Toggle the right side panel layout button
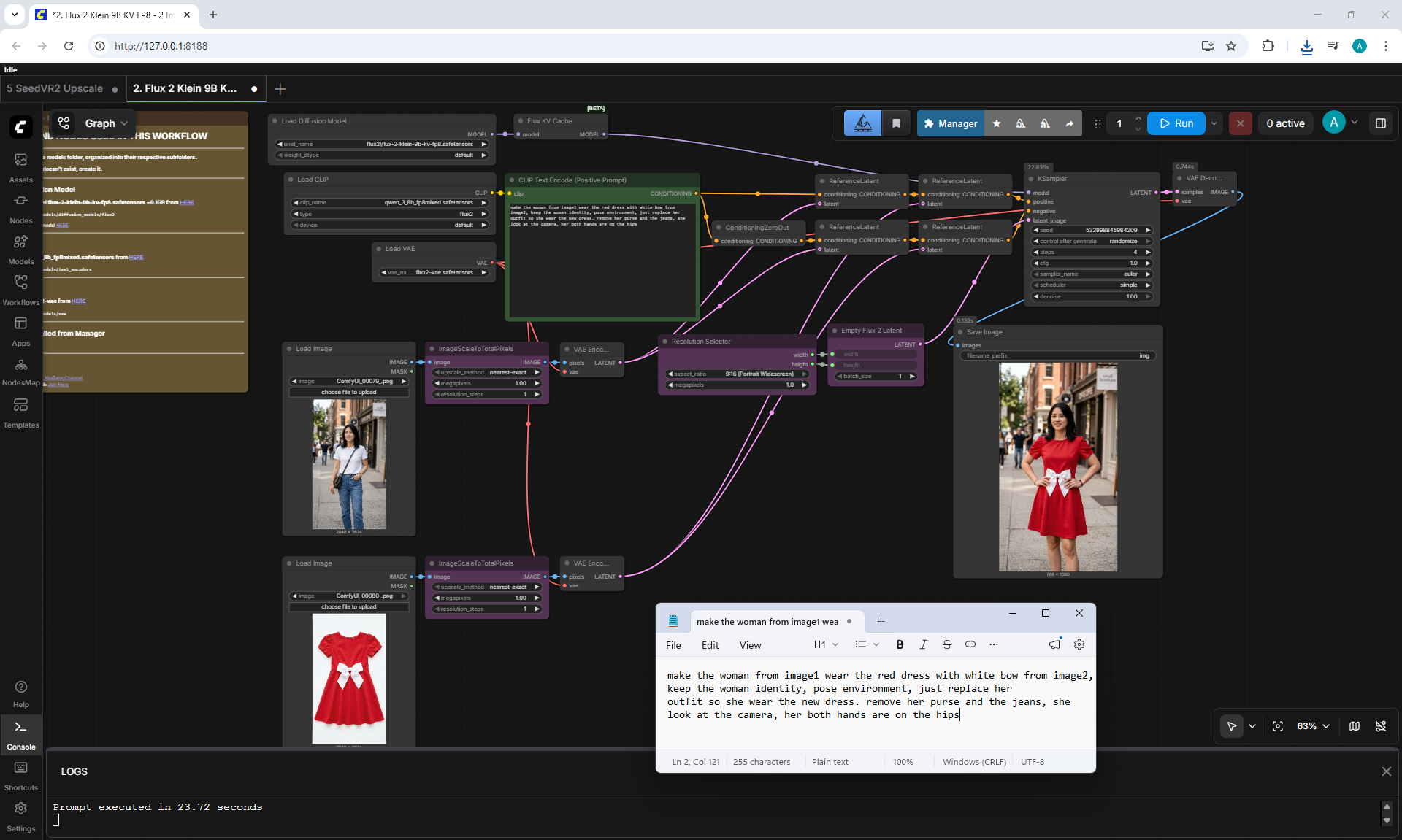The image size is (1402, 840). pyautogui.click(x=1381, y=123)
